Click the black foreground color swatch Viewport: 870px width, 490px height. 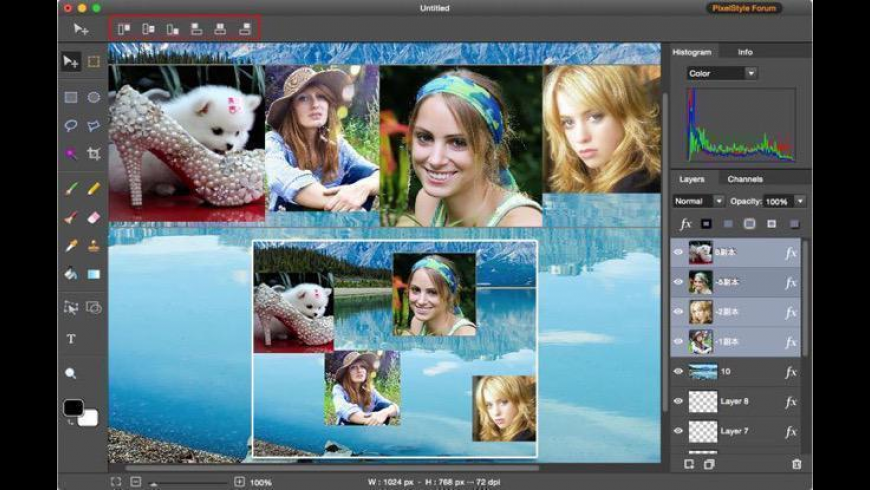click(x=73, y=408)
